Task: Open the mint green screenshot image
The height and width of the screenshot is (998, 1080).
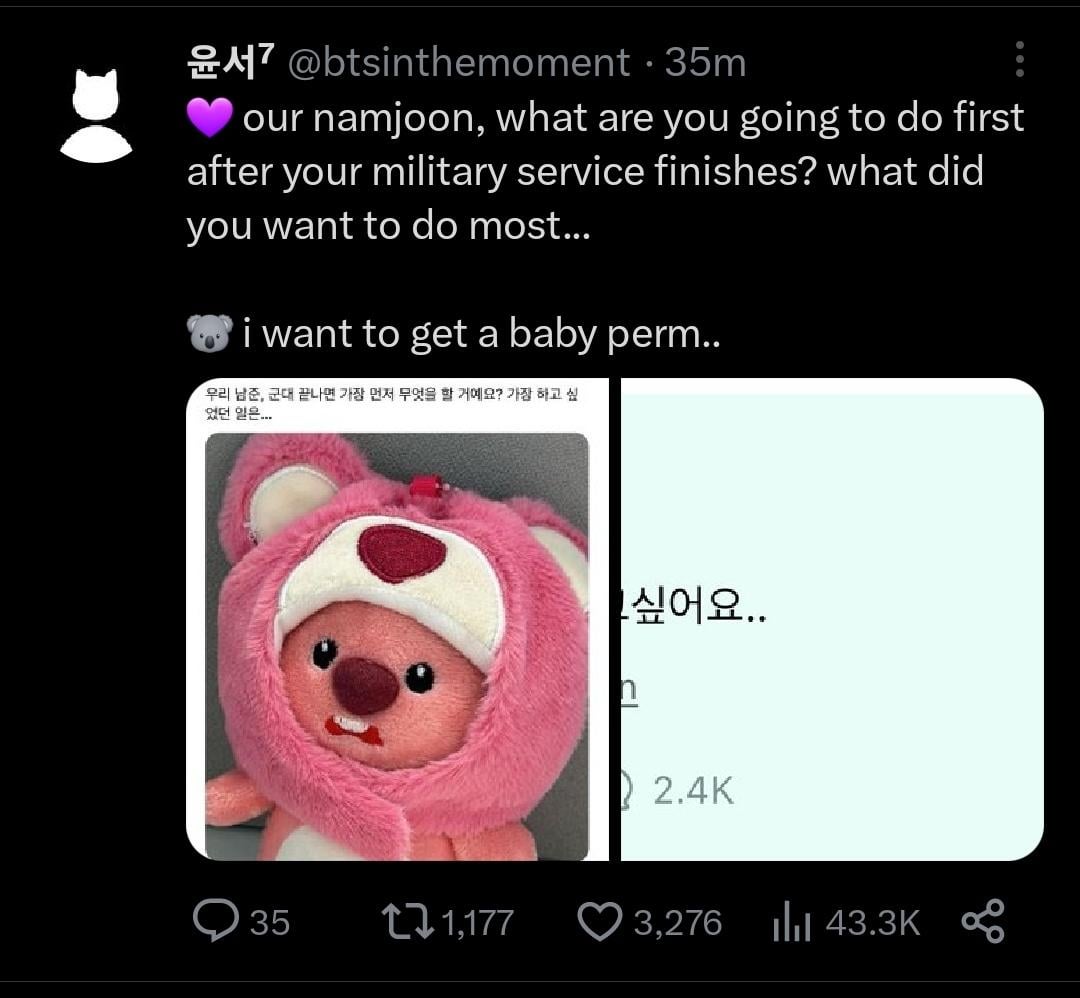Action: [x=832, y=618]
